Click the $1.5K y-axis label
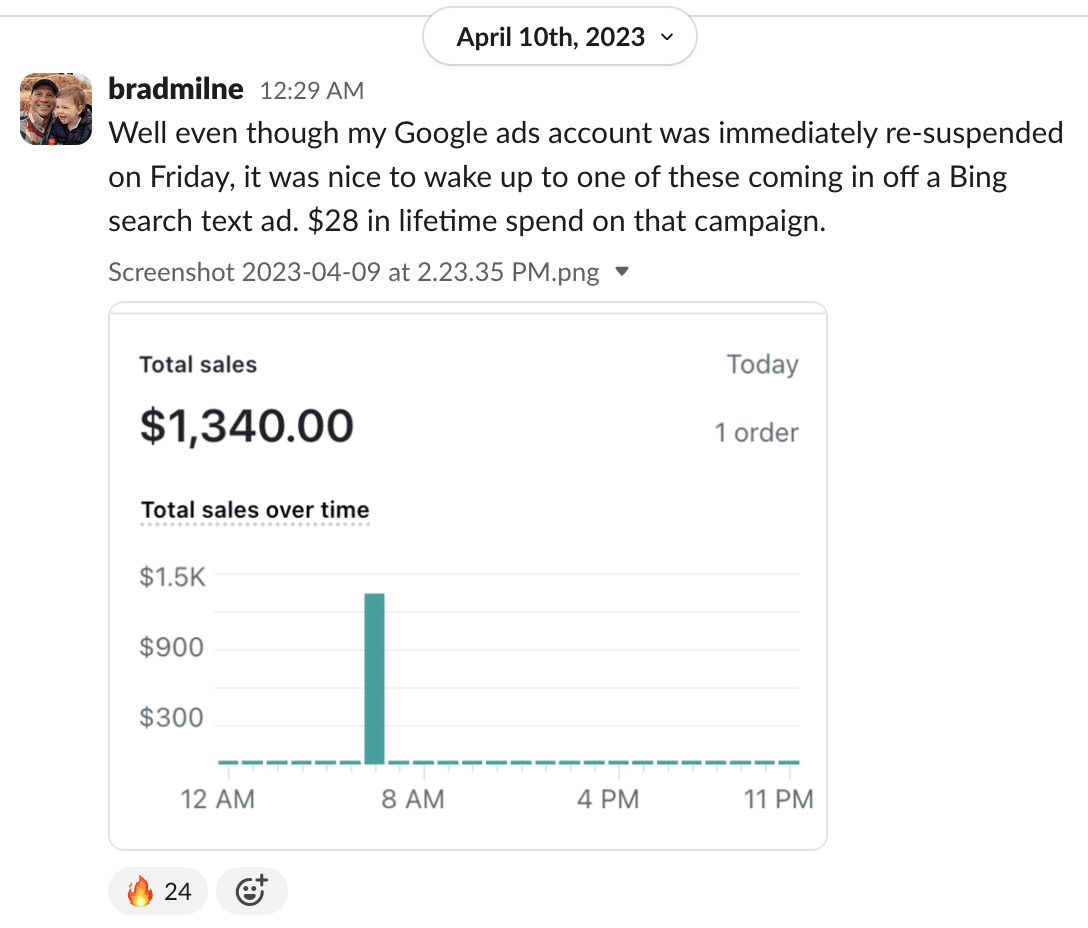The width and height of the screenshot is (1088, 928). 172,577
